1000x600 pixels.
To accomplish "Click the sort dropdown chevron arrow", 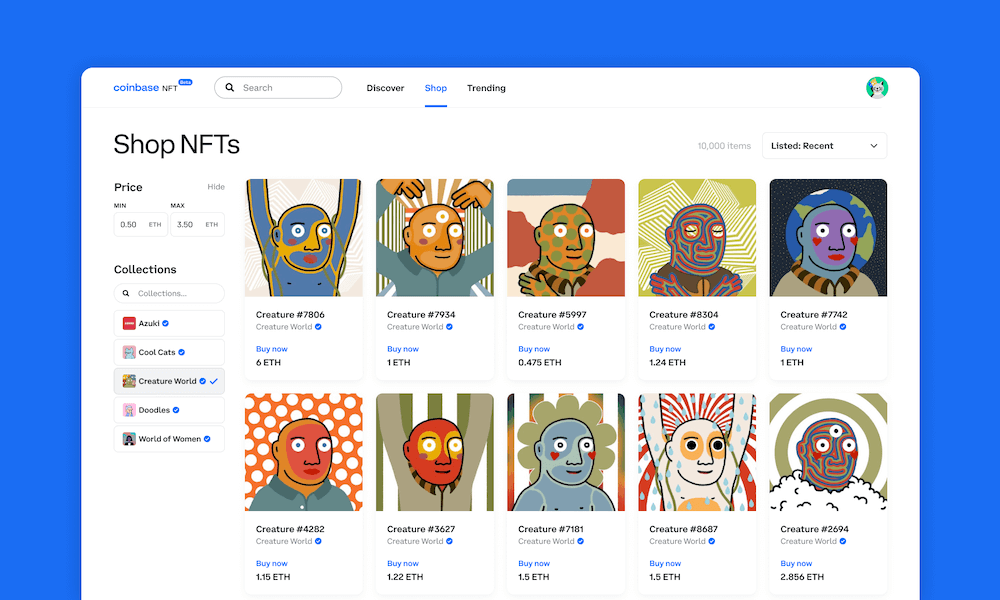I will click(874, 146).
